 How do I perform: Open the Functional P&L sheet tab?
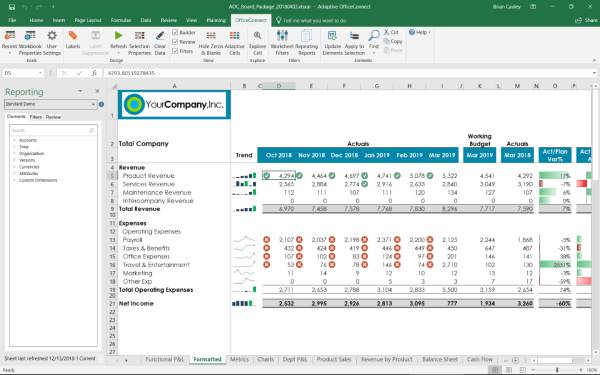(x=165, y=359)
